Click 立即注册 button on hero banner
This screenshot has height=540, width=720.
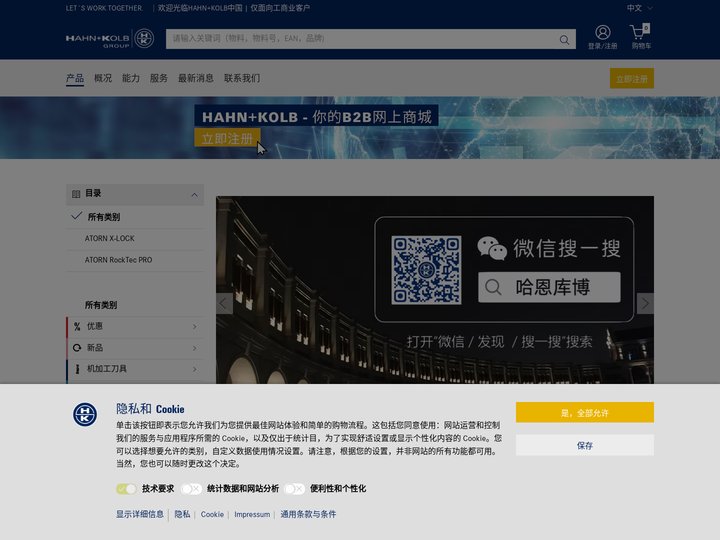(227, 138)
